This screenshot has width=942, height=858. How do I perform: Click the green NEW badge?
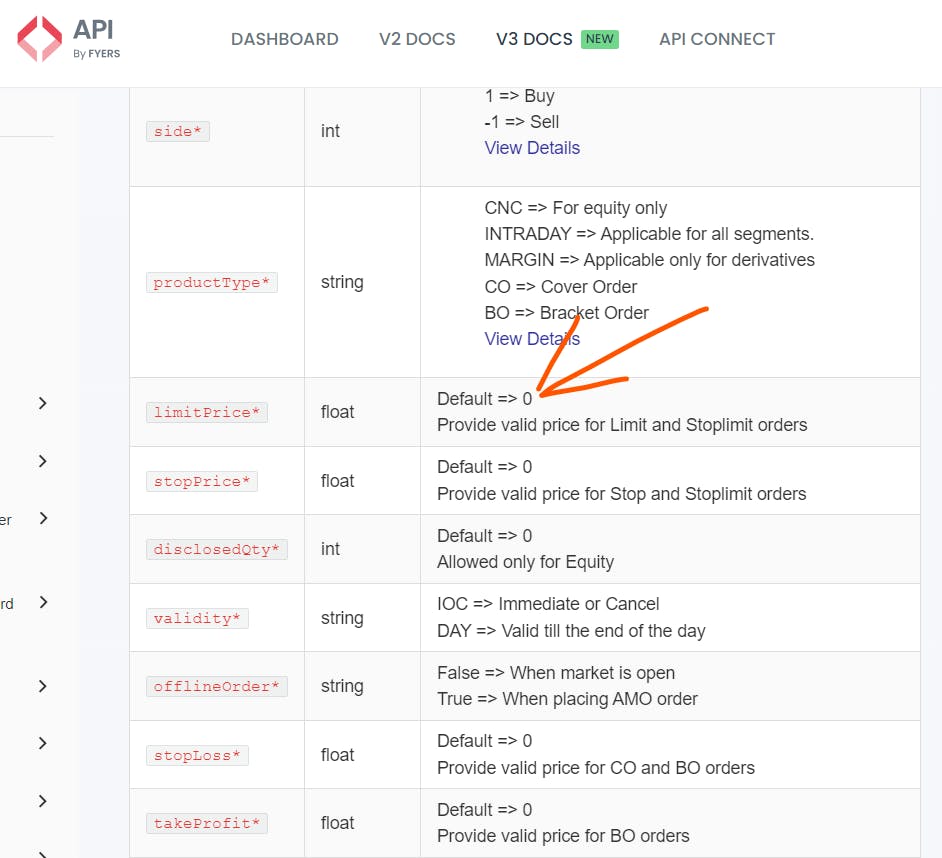[600, 39]
